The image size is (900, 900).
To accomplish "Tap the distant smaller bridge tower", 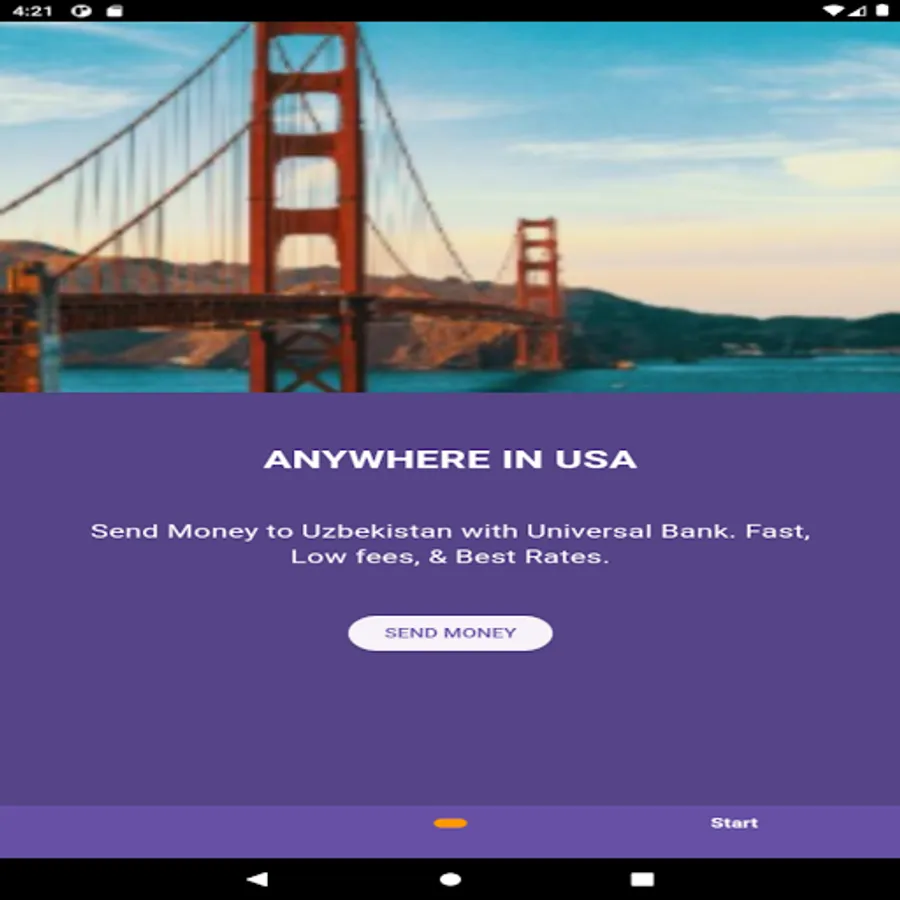I will (x=538, y=293).
